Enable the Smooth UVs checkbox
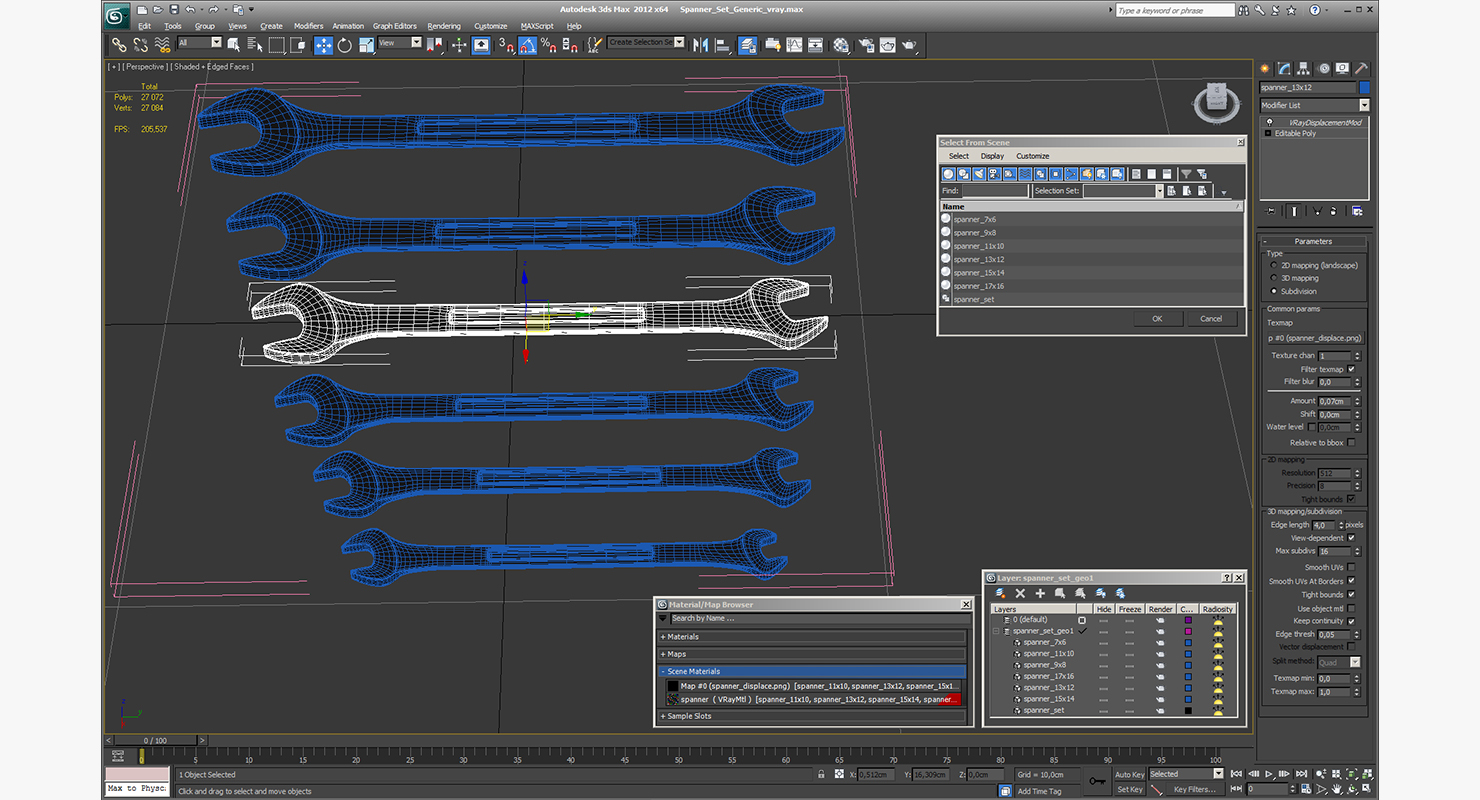The height and width of the screenshot is (800, 1480). coord(1351,567)
